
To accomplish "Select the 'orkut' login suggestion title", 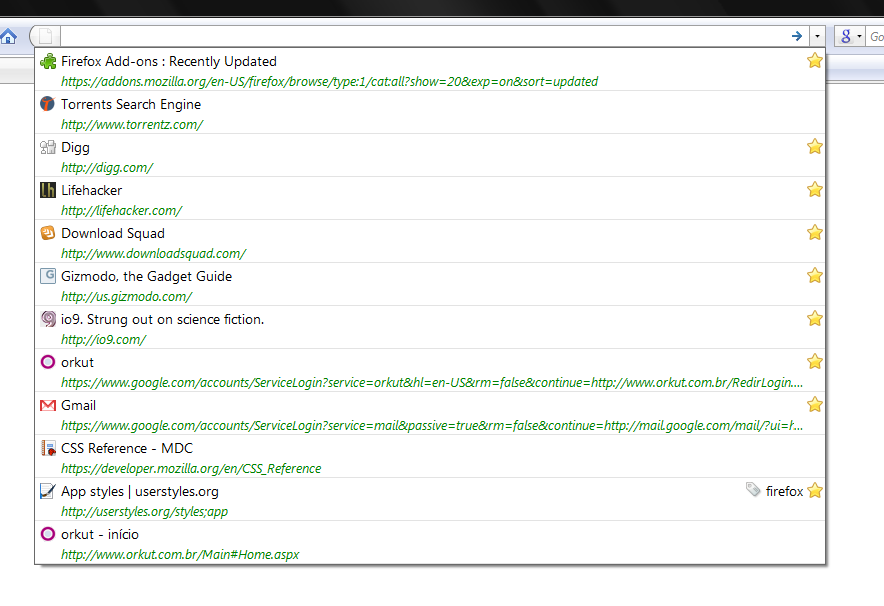I will [77, 362].
